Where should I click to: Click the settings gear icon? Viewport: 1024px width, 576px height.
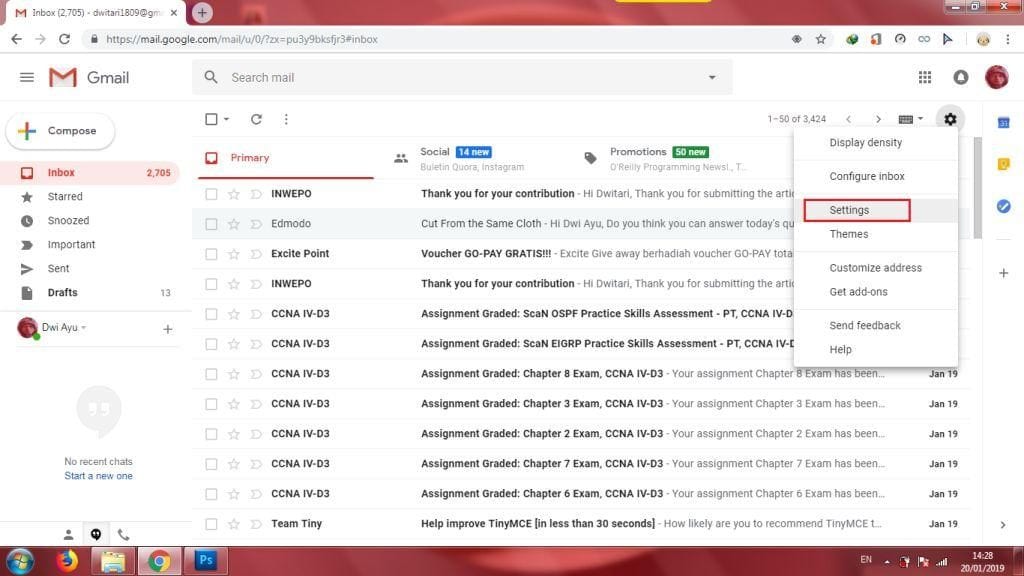click(x=950, y=119)
